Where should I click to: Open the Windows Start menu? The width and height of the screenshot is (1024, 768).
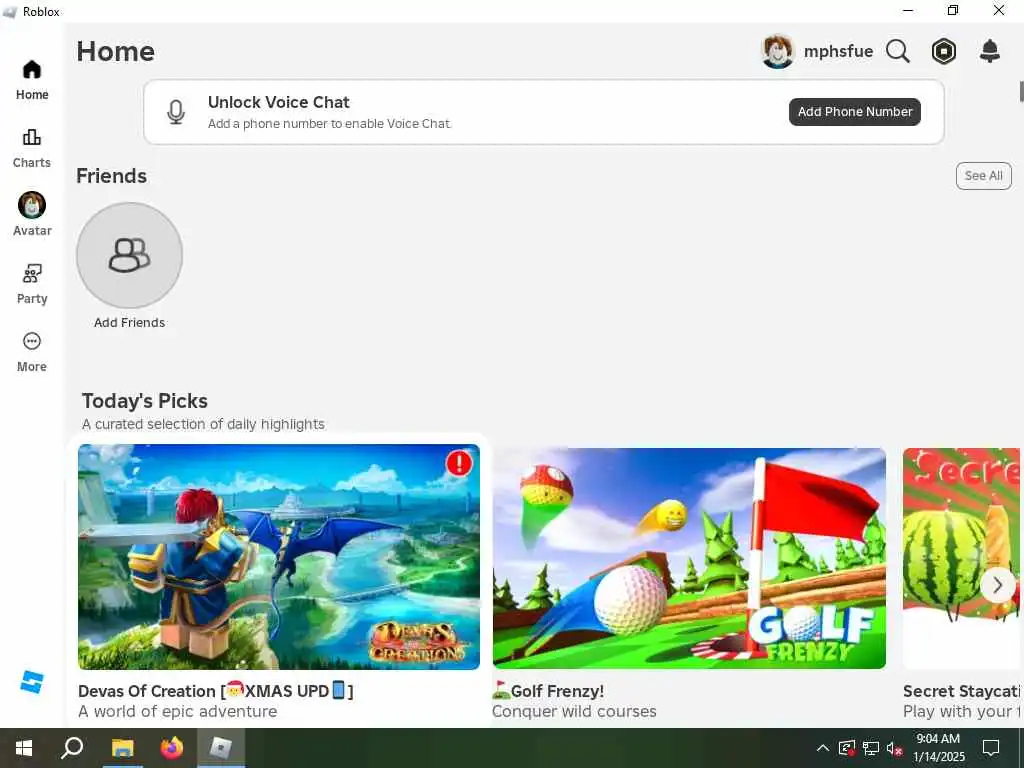pyautogui.click(x=24, y=748)
